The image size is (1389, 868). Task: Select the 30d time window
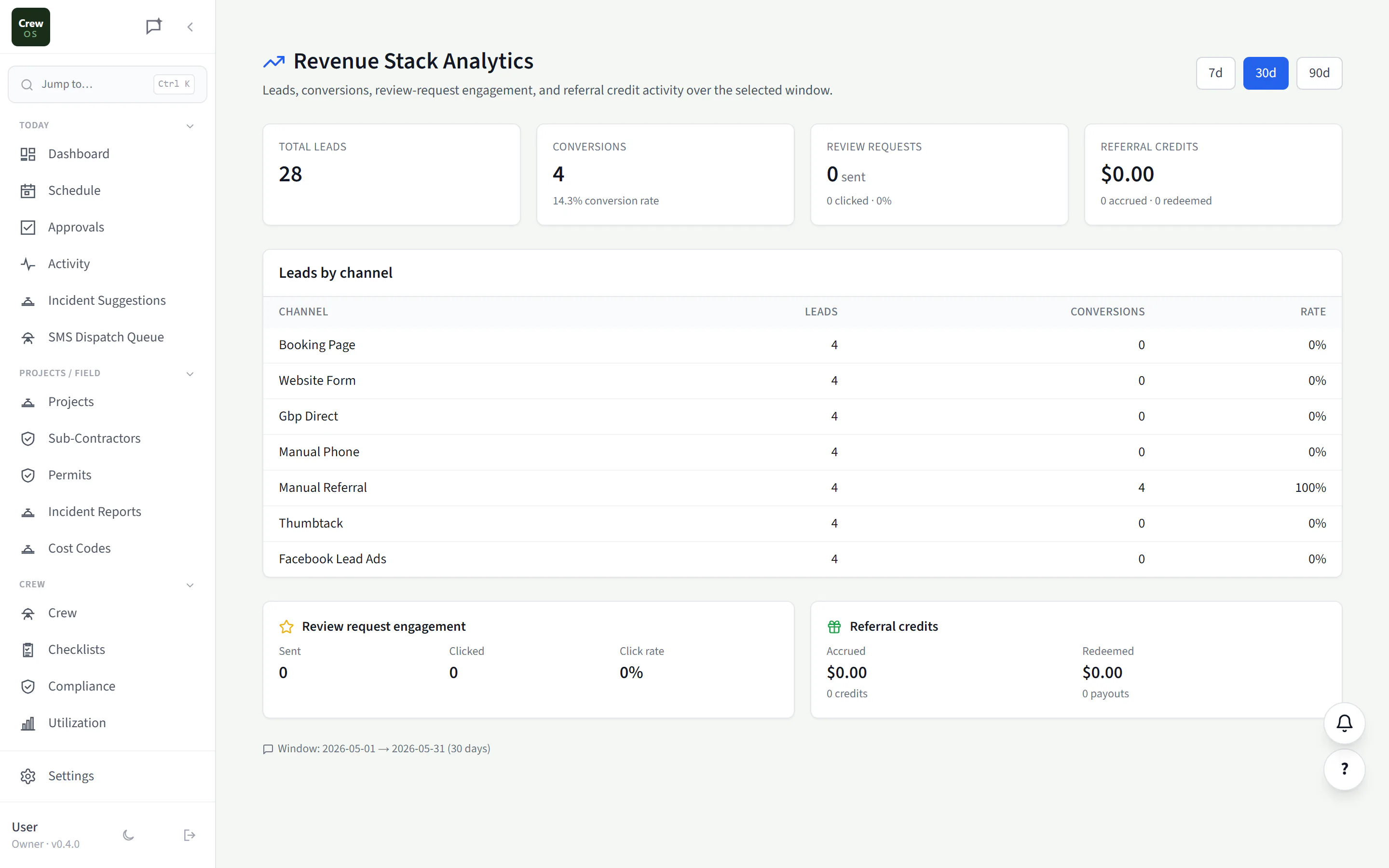[x=1265, y=73]
